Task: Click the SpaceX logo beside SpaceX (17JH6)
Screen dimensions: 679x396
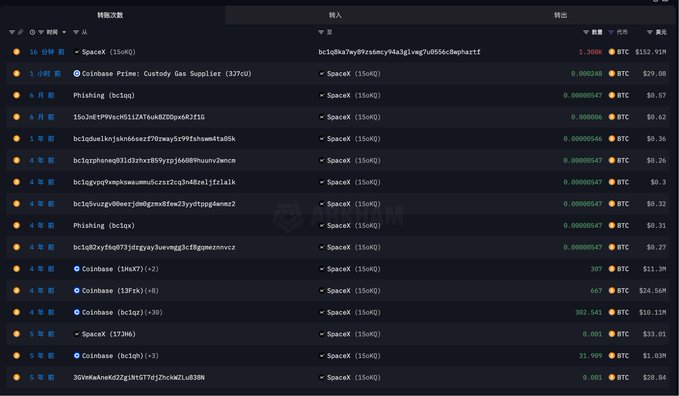Action: coord(77,334)
